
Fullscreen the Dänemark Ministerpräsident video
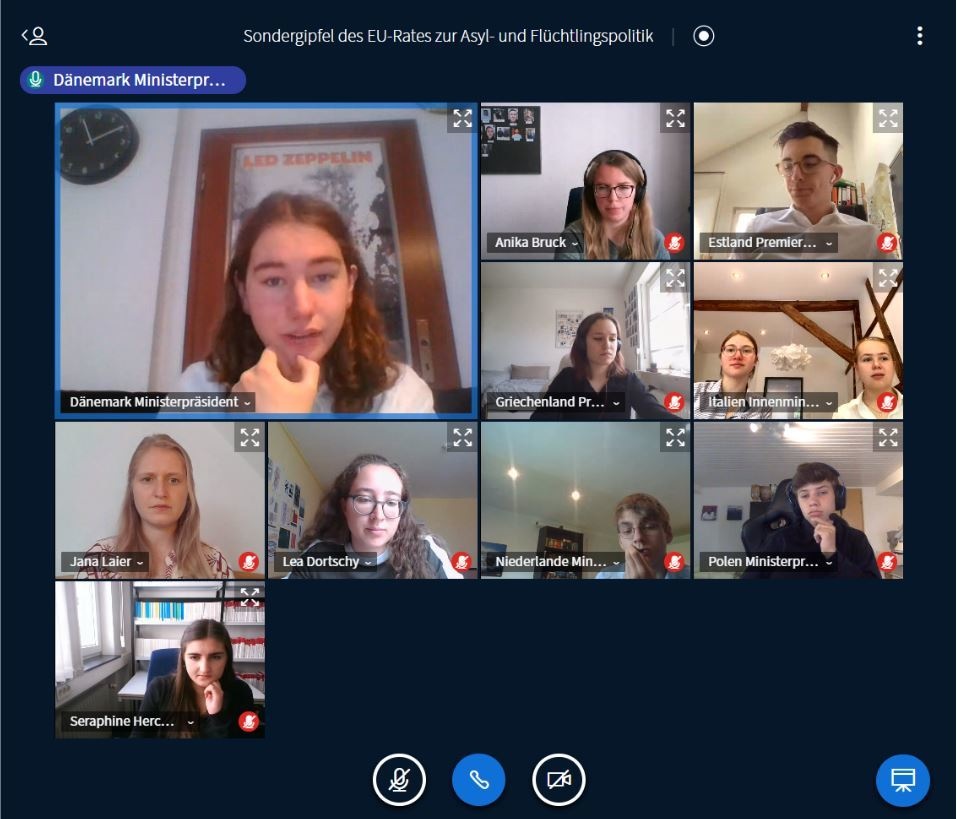[x=463, y=118]
